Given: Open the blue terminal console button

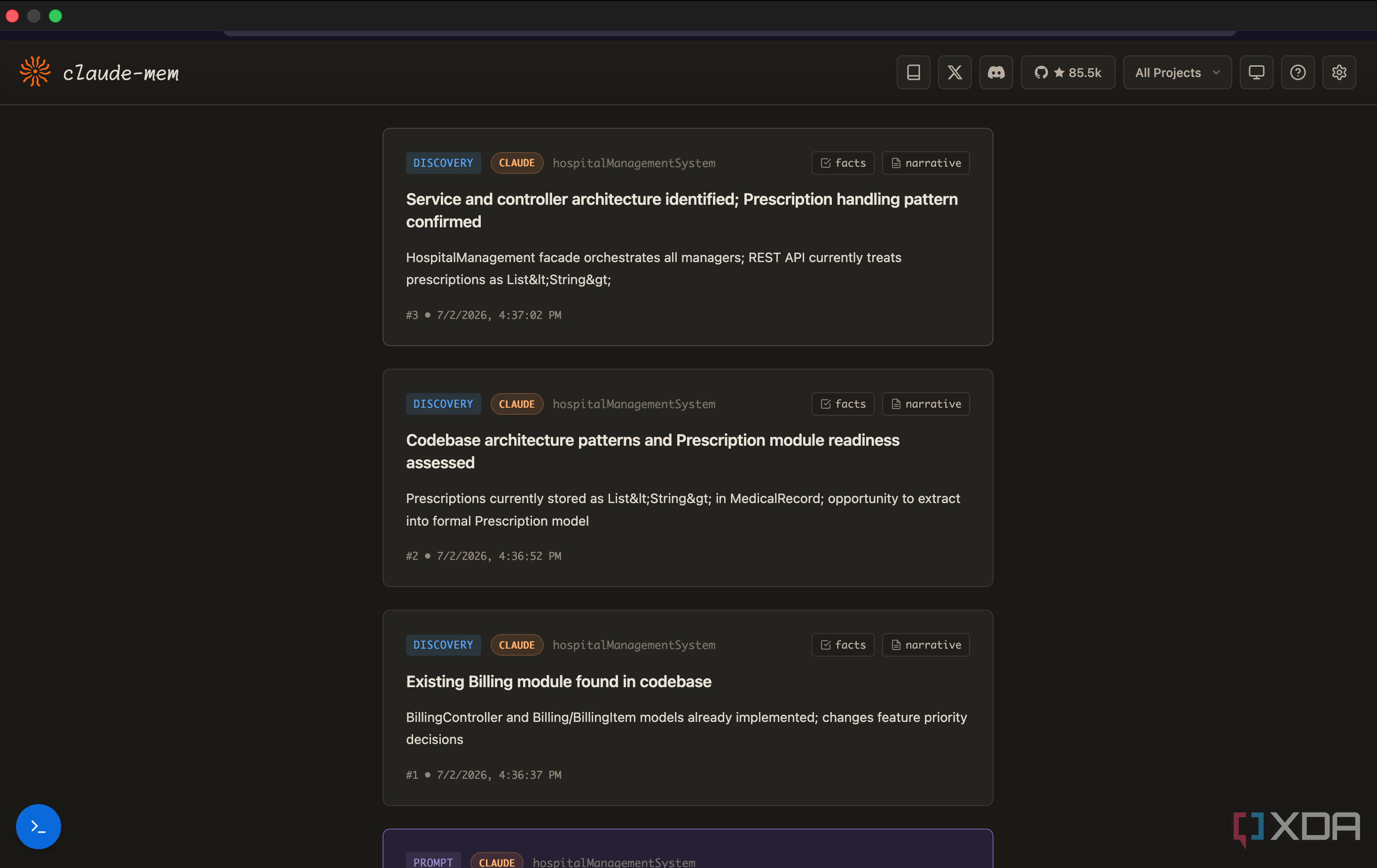Looking at the screenshot, I should pos(39,826).
